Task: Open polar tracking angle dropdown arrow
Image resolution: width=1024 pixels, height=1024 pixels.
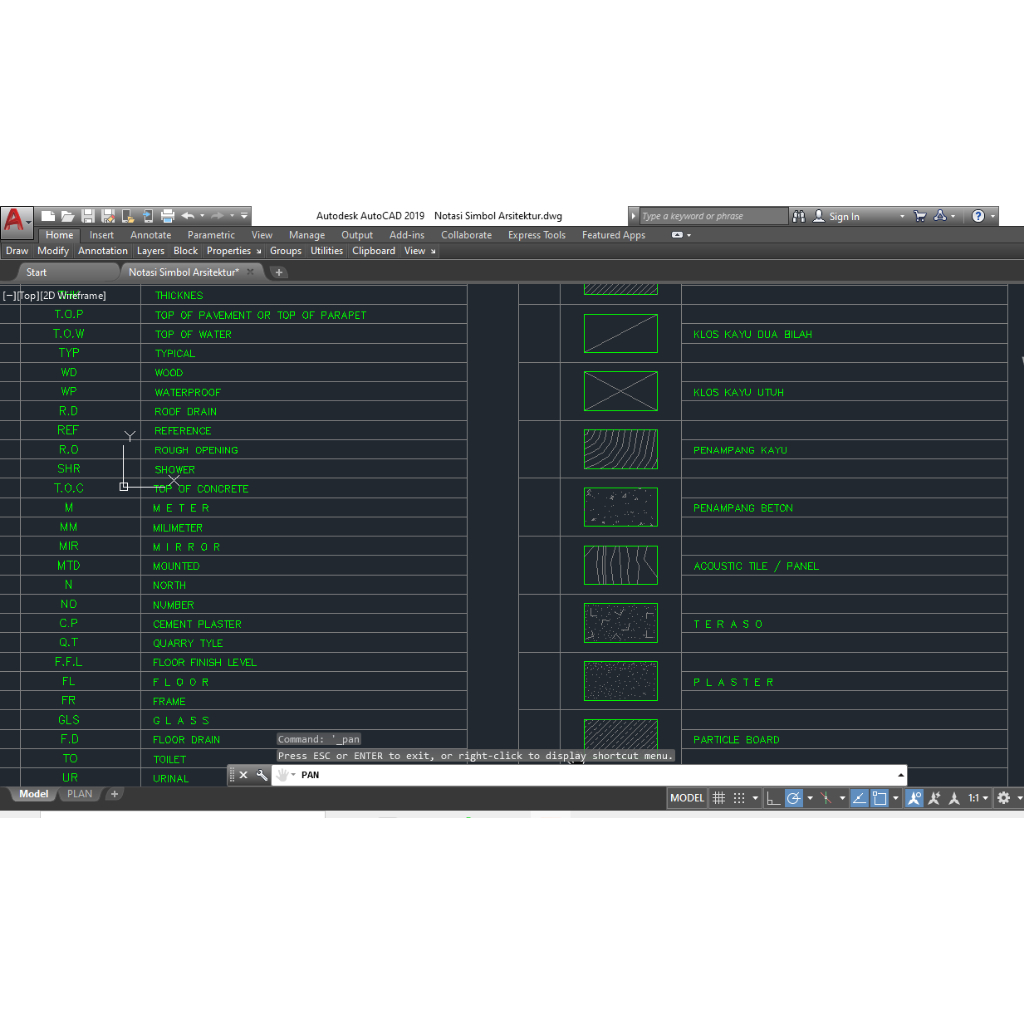Action: (x=810, y=798)
